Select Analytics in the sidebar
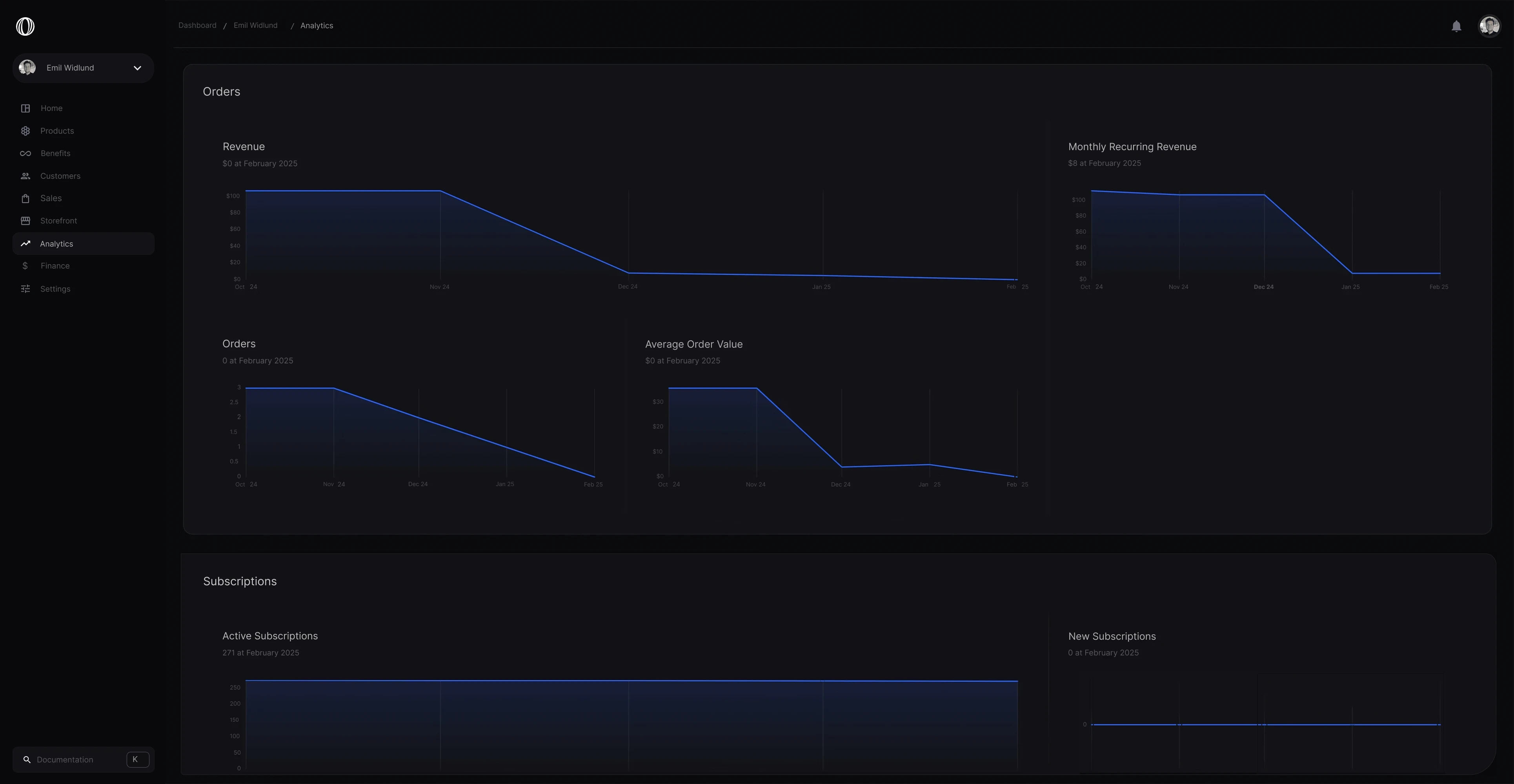The height and width of the screenshot is (784, 1514). (56, 244)
